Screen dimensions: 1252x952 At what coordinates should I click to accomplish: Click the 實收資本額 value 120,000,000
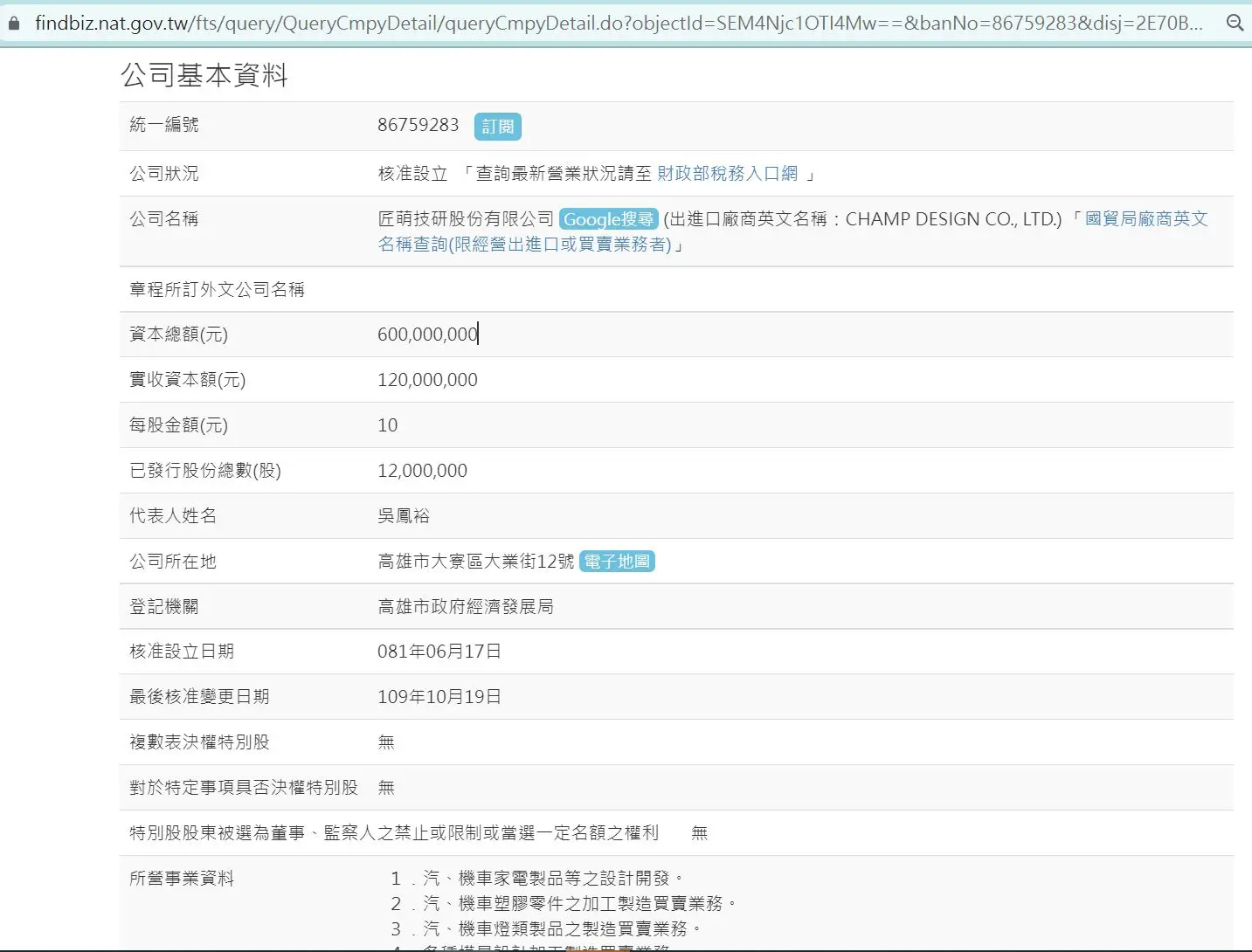click(x=427, y=380)
